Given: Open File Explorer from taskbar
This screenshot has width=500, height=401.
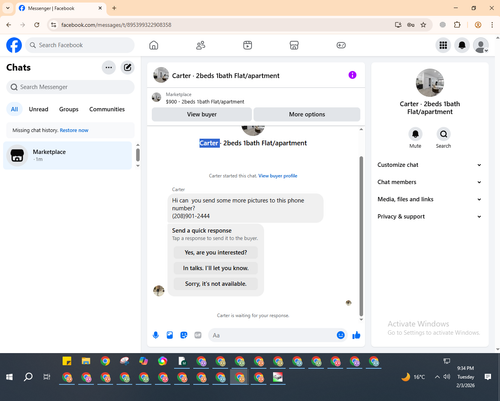Looking at the screenshot, I should tap(86, 361).
